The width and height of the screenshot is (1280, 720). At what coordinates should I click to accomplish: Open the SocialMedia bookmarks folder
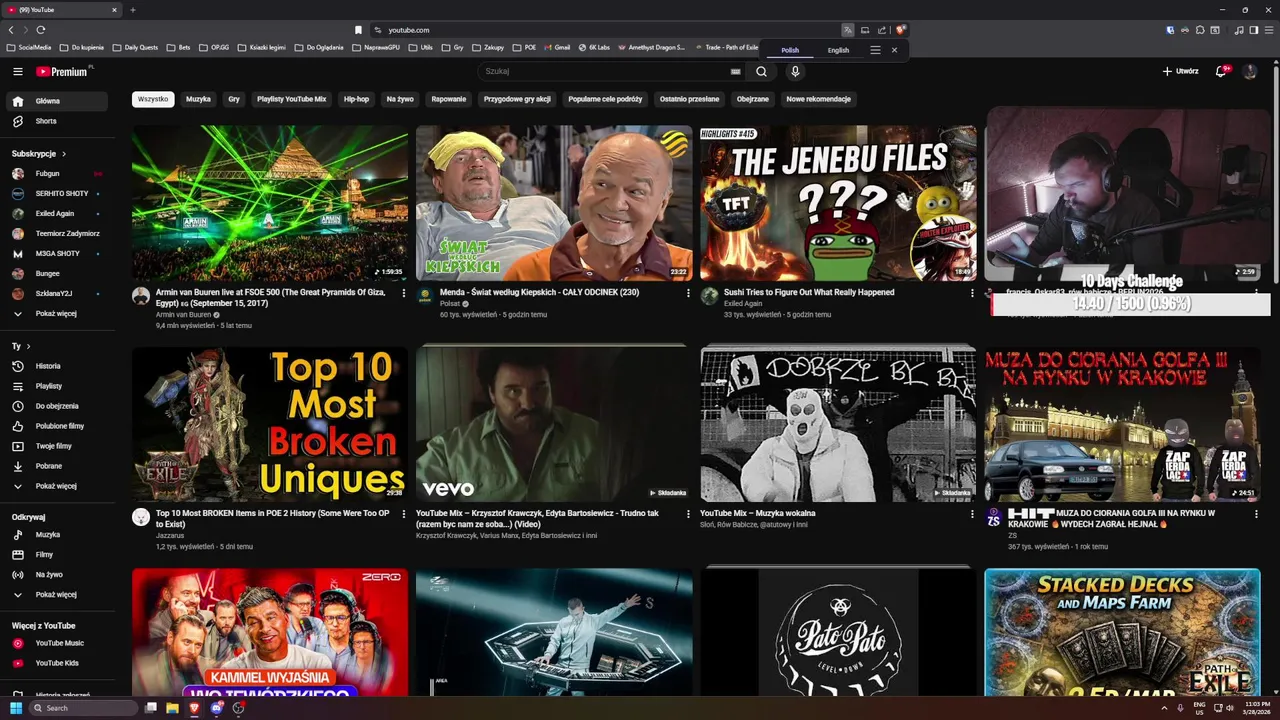point(29,47)
